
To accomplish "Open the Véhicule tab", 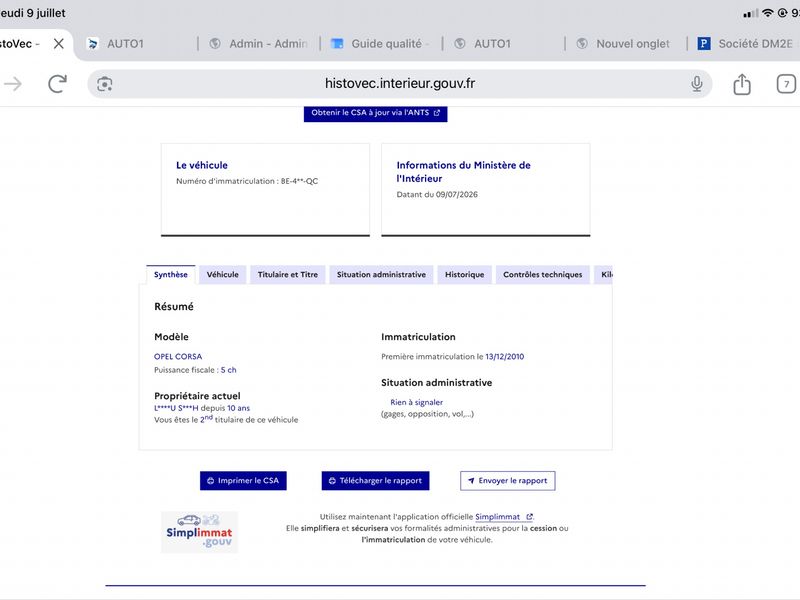I will click(x=222, y=274).
